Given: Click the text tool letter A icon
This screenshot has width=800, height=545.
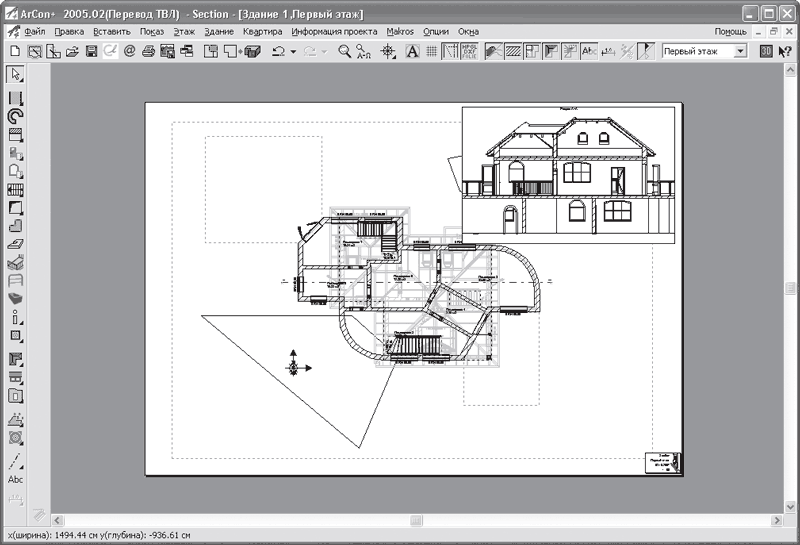Looking at the screenshot, I should 412,51.
